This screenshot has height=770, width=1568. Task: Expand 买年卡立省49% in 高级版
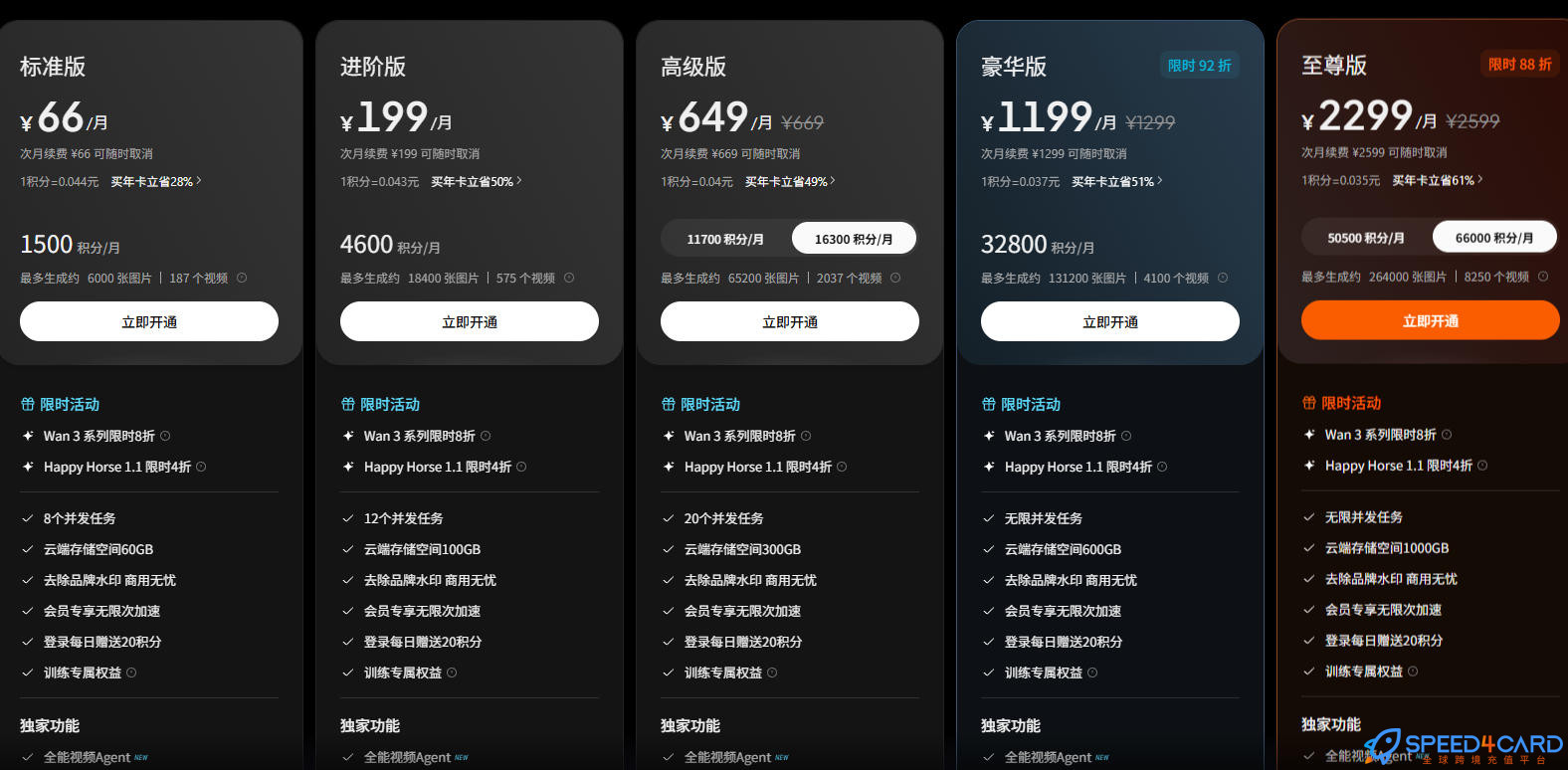[x=790, y=182]
